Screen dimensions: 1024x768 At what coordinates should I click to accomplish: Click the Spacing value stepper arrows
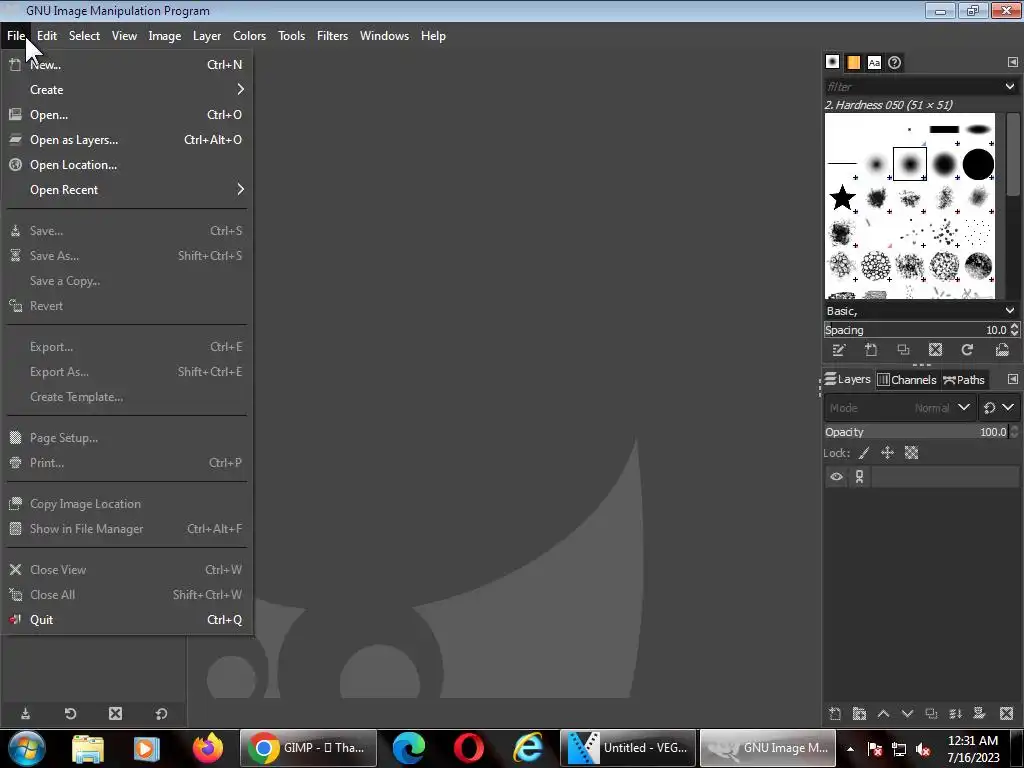click(x=1014, y=330)
